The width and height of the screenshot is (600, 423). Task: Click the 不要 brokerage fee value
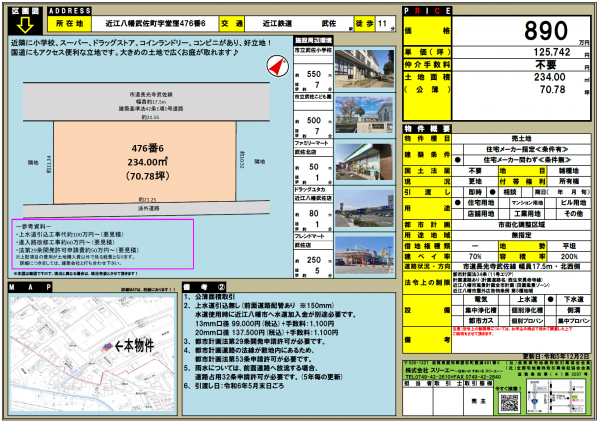pos(545,65)
